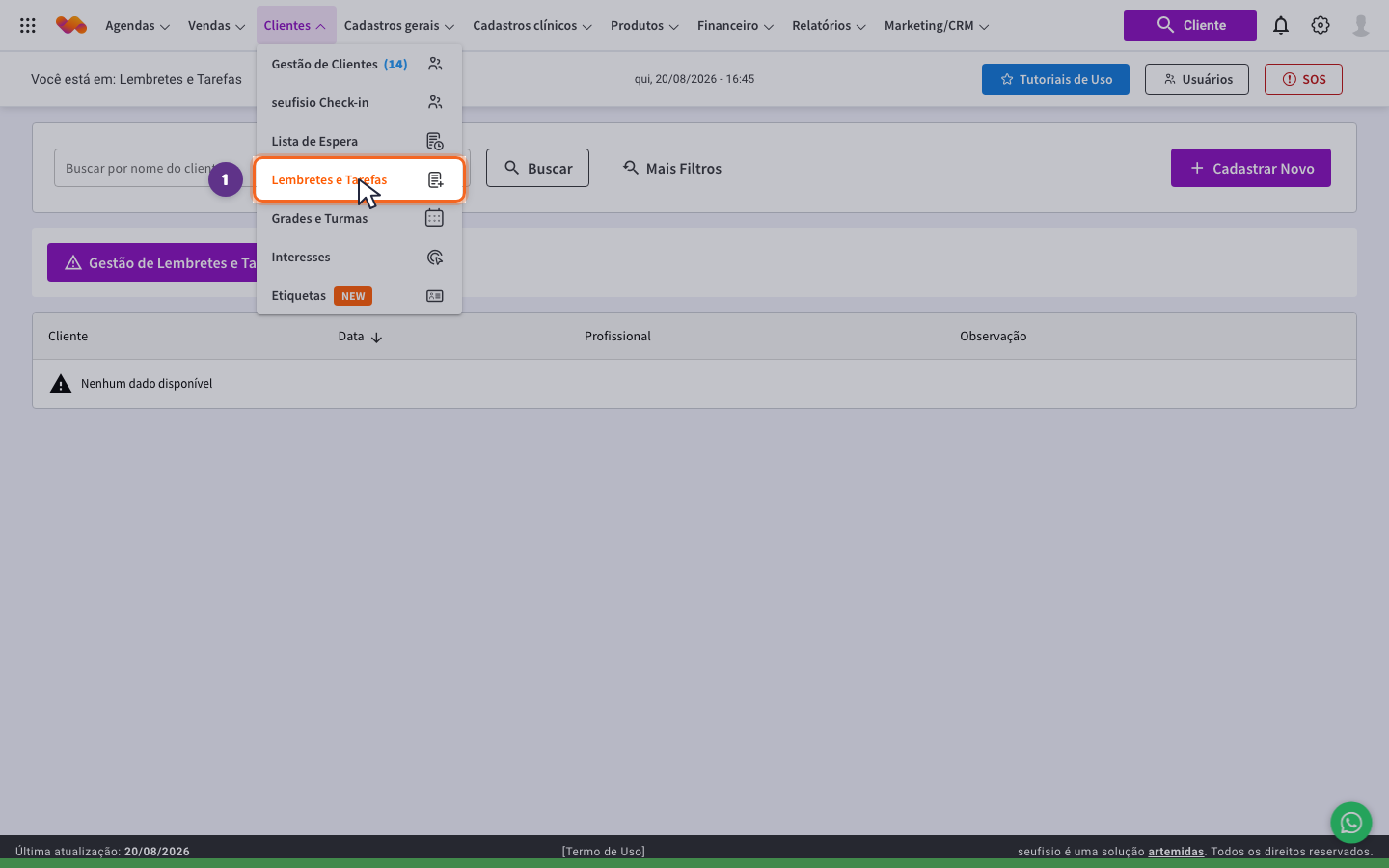Sort by Data column arrow
This screenshot has height=868, width=1389.
coord(377,338)
